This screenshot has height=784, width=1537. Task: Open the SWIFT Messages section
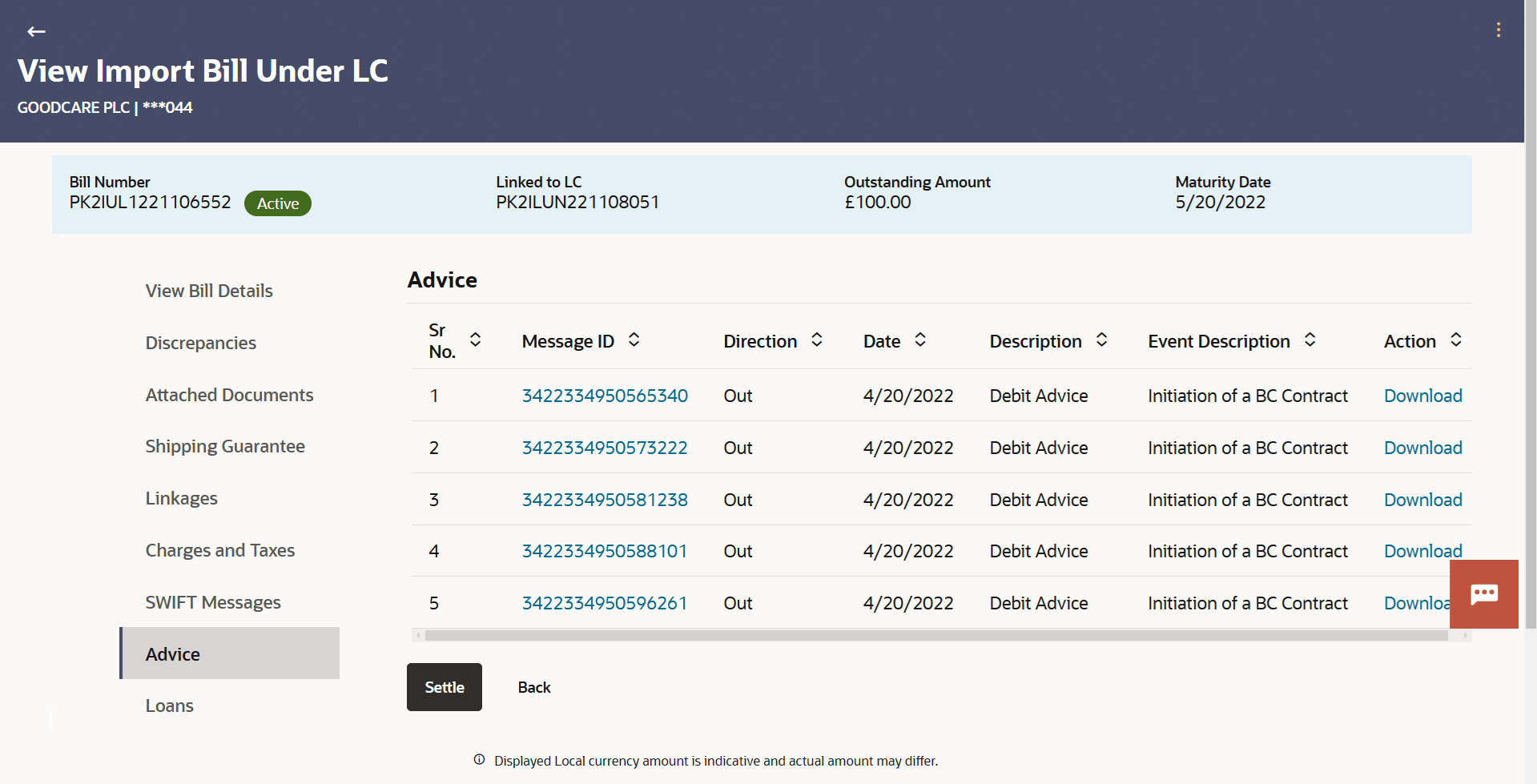pyautogui.click(x=213, y=602)
